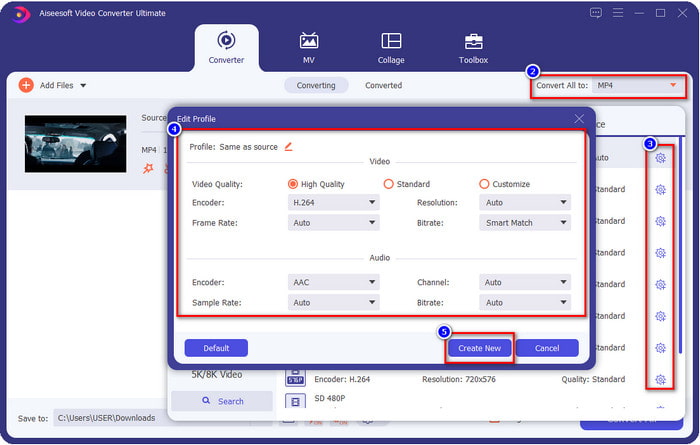Image resolution: width=700 pixels, height=445 pixels.
Task: Open the fifth gear icon from the top
Action: coord(660,285)
